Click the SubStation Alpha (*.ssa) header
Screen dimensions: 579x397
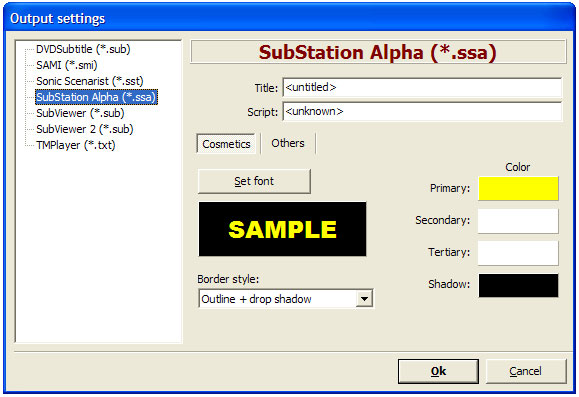coord(378,52)
